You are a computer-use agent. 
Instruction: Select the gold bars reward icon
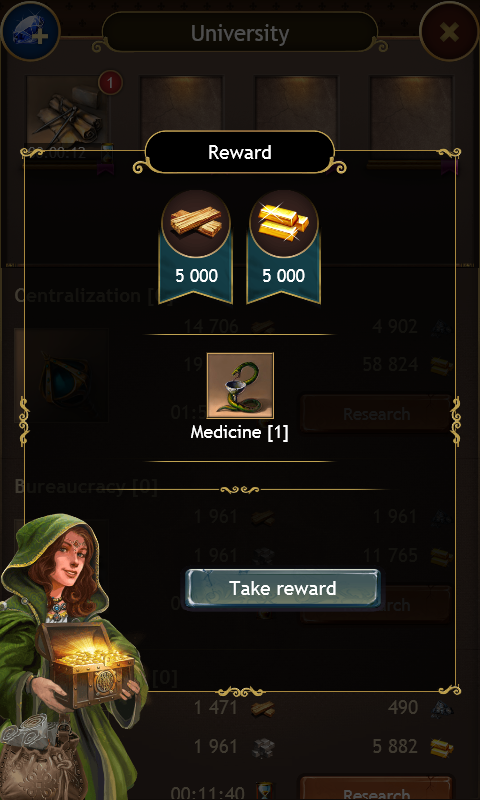284,223
